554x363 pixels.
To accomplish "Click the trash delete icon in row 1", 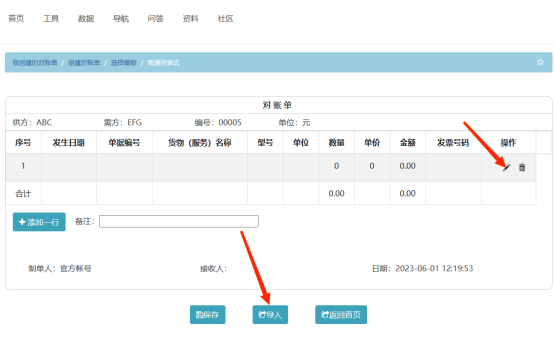I will (522, 167).
